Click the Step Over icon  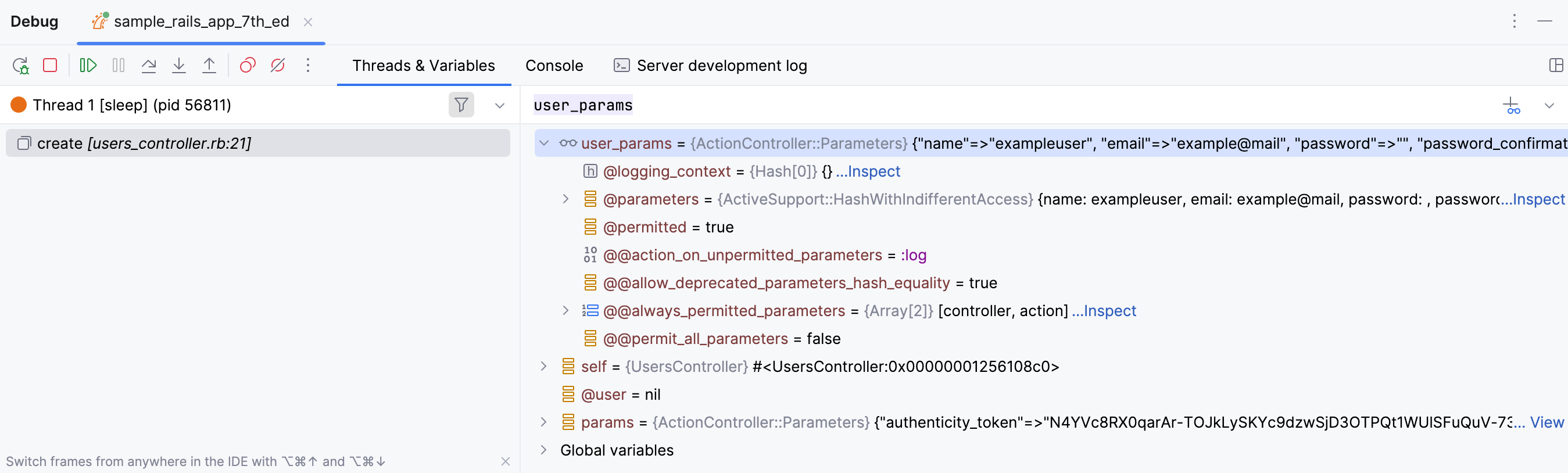point(149,65)
